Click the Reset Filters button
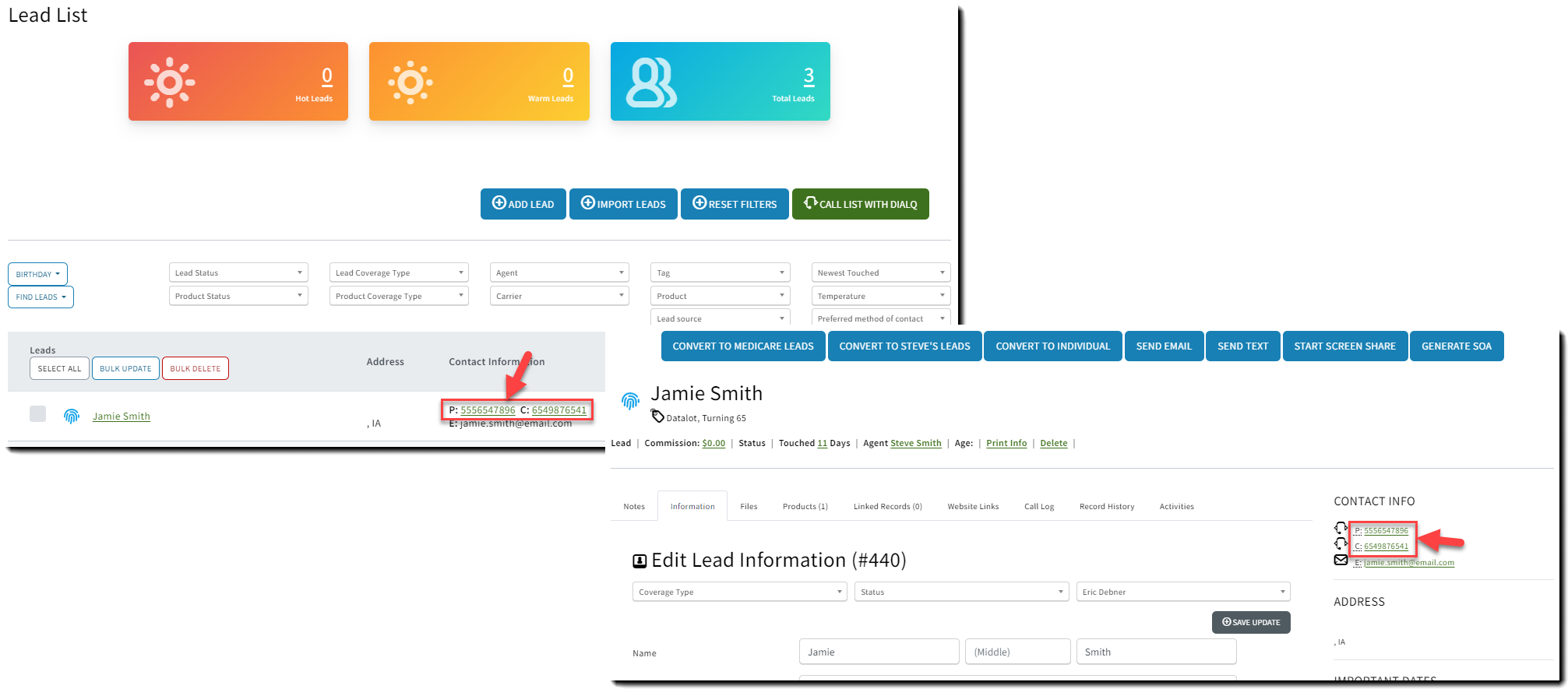 click(735, 204)
